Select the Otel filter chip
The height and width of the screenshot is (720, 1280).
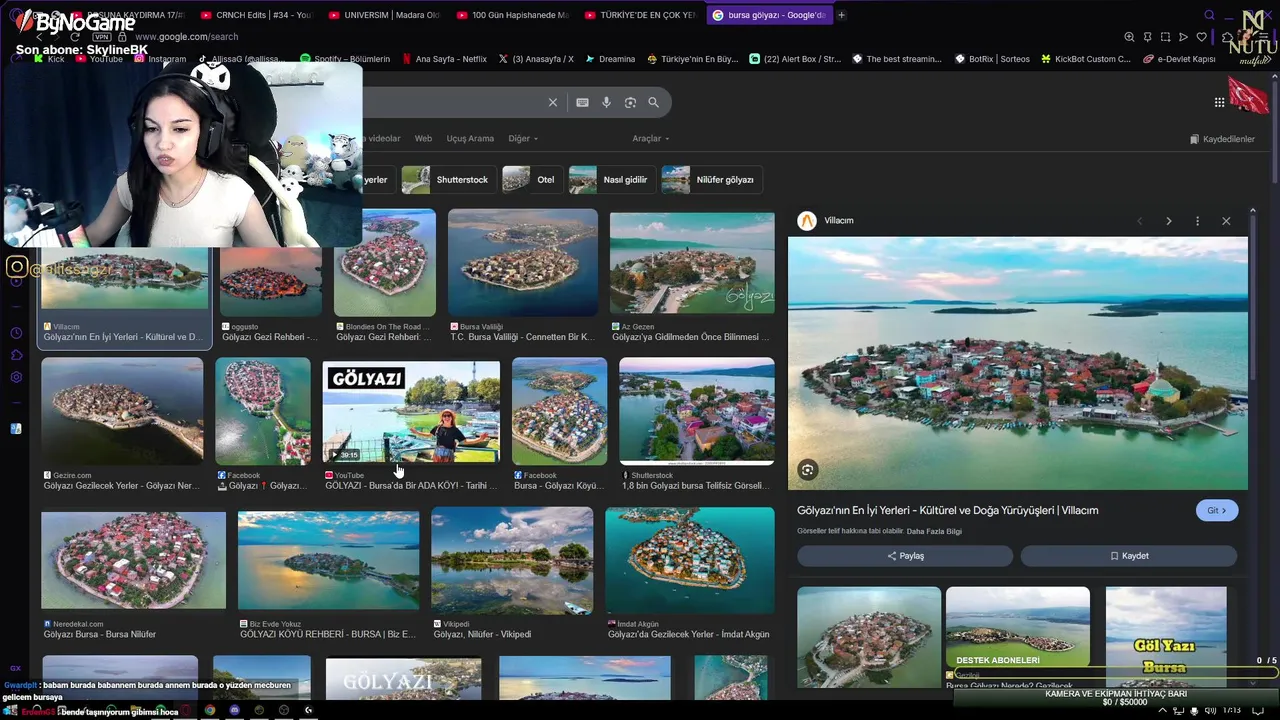click(x=531, y=180)
